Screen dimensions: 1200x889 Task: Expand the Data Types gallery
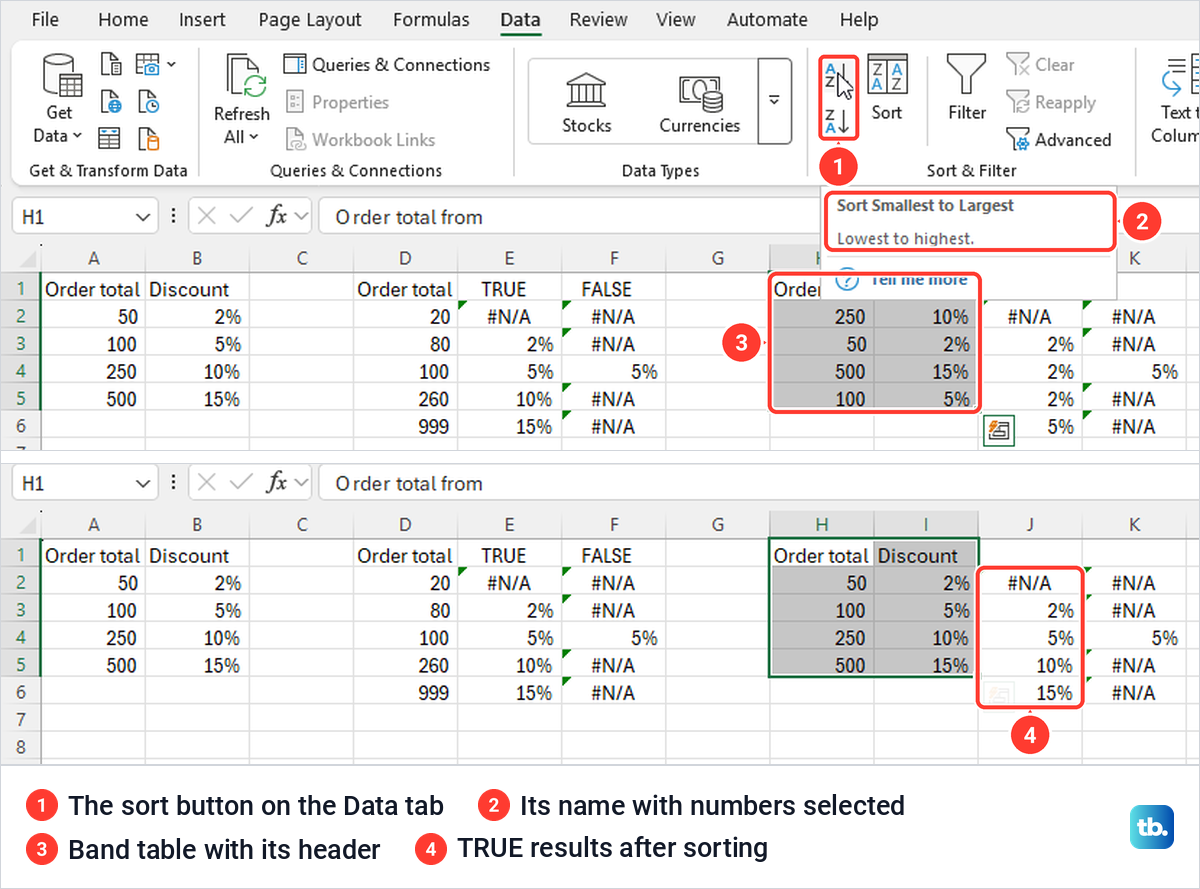774,101
